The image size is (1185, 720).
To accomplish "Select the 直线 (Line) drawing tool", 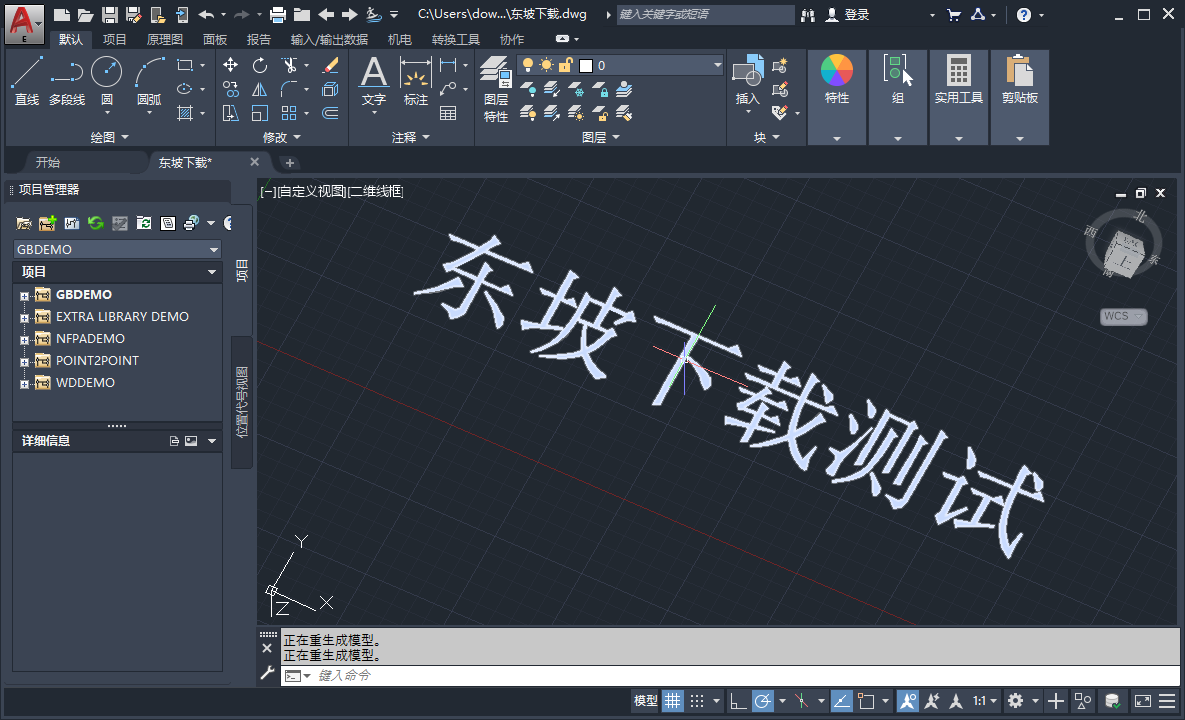I will (x=26, y=78).
